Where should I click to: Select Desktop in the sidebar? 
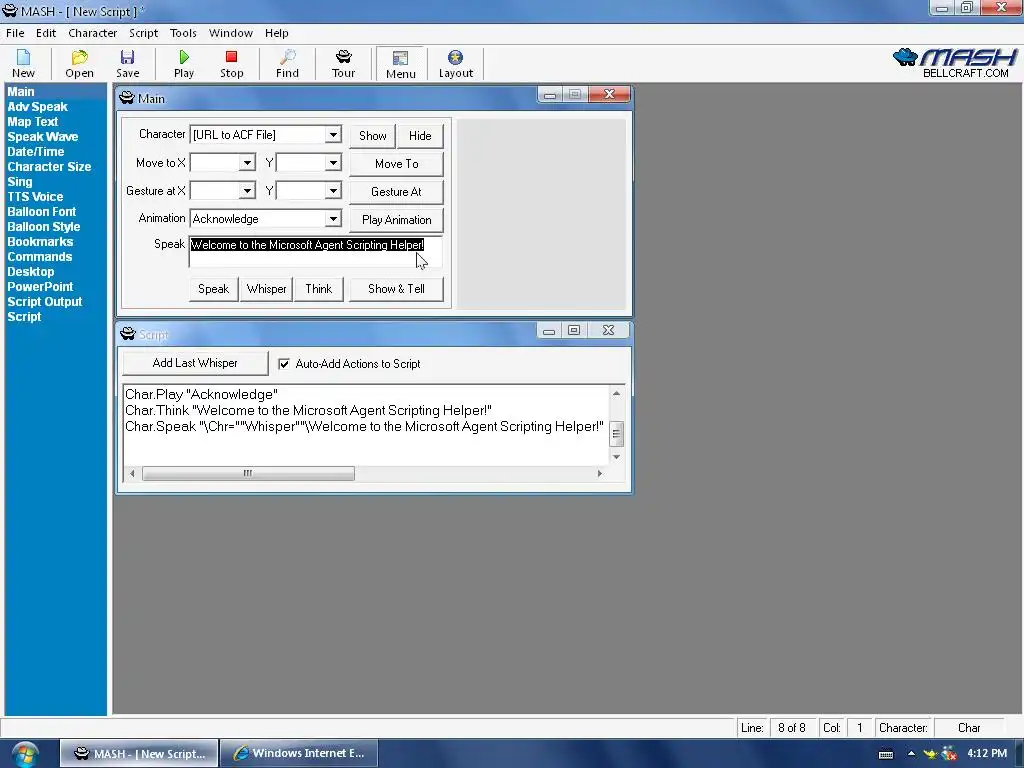coord(31,272)
